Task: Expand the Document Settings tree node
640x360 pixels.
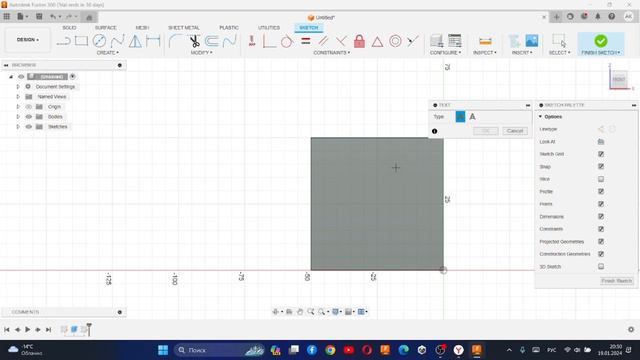Action: click(18, 87)
